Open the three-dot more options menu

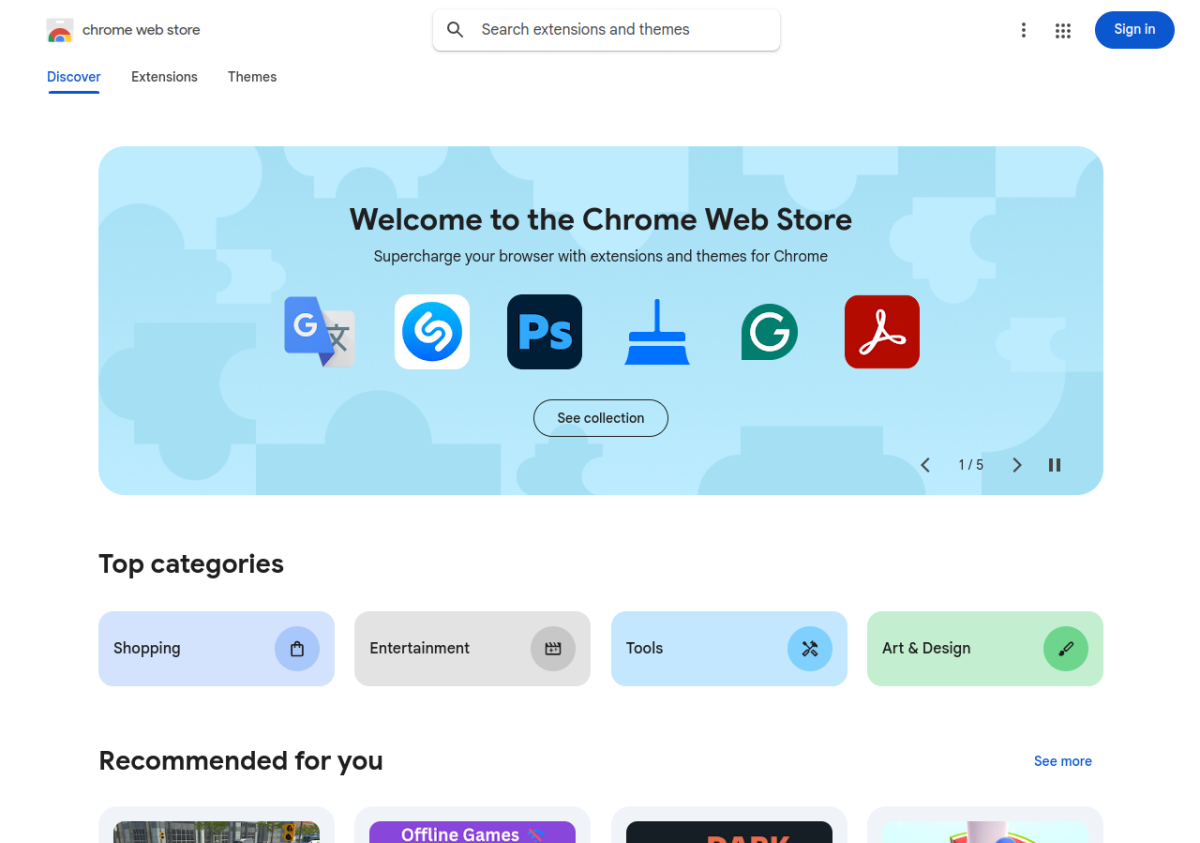click(1023, 30)
